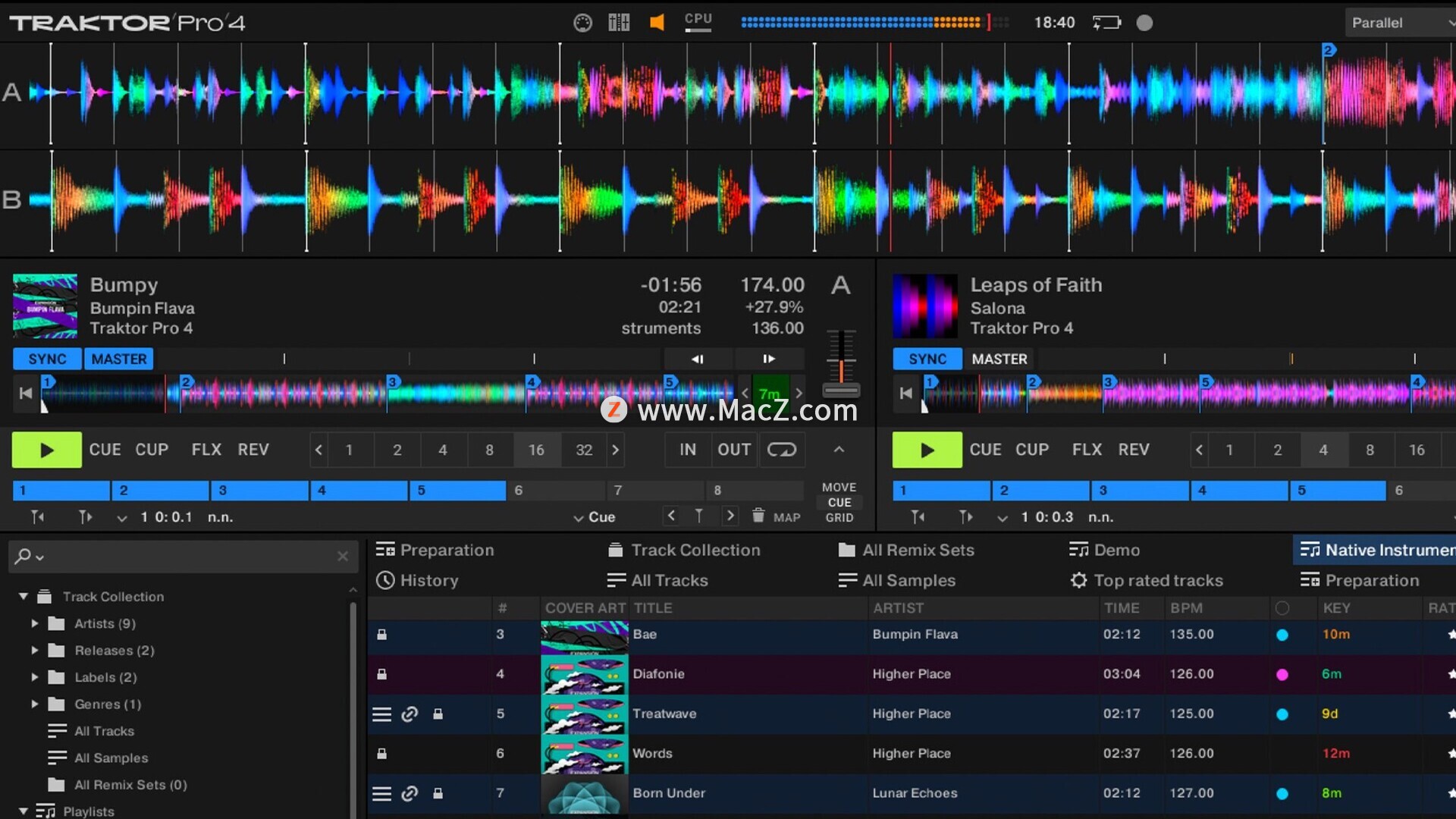The height and width of the screenshot is (819, 1456).
Task: Toggle SYNC on deck A
Action: [47, 359]
